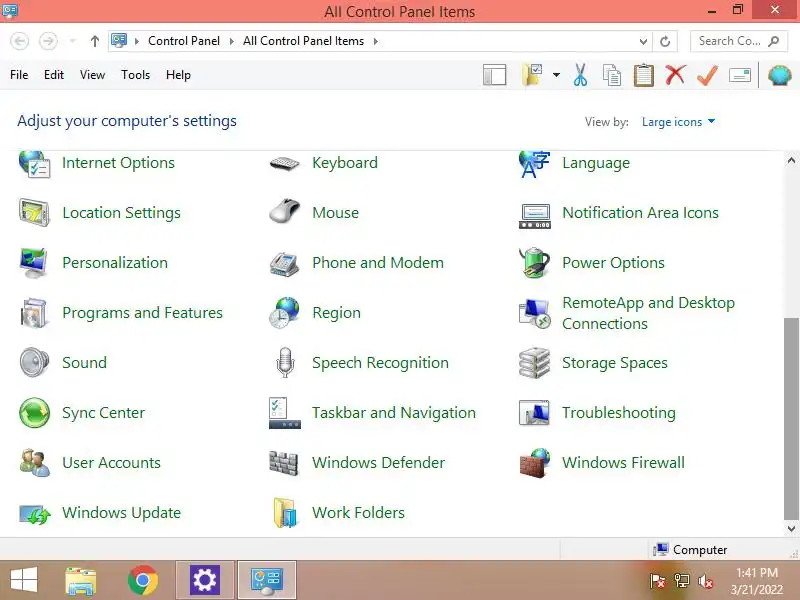The image size is (800, 600).
Task: Toggle the preview pane layout icon
Action: point(494,75)
